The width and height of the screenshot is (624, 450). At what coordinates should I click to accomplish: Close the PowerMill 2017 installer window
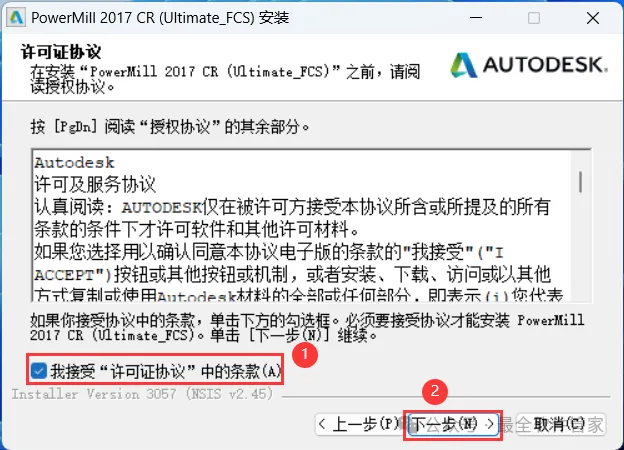(x=593, y=18)
